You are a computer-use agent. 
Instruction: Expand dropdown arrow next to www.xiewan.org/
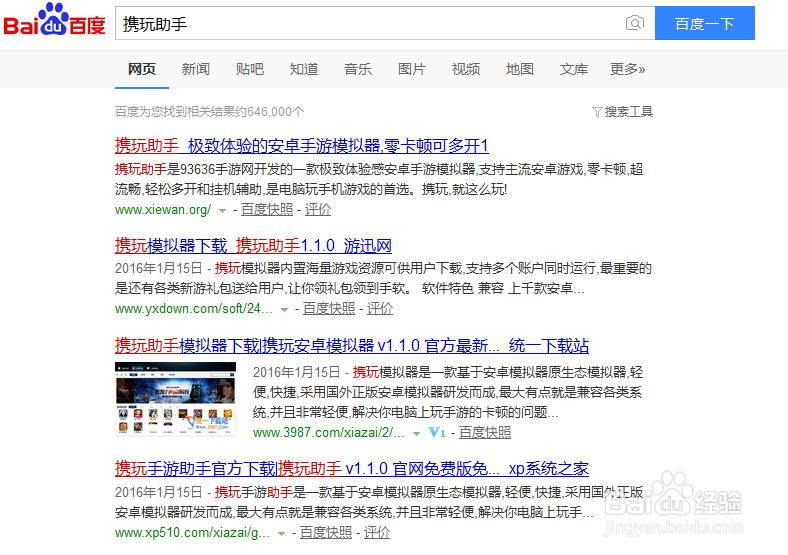(222, 211)
